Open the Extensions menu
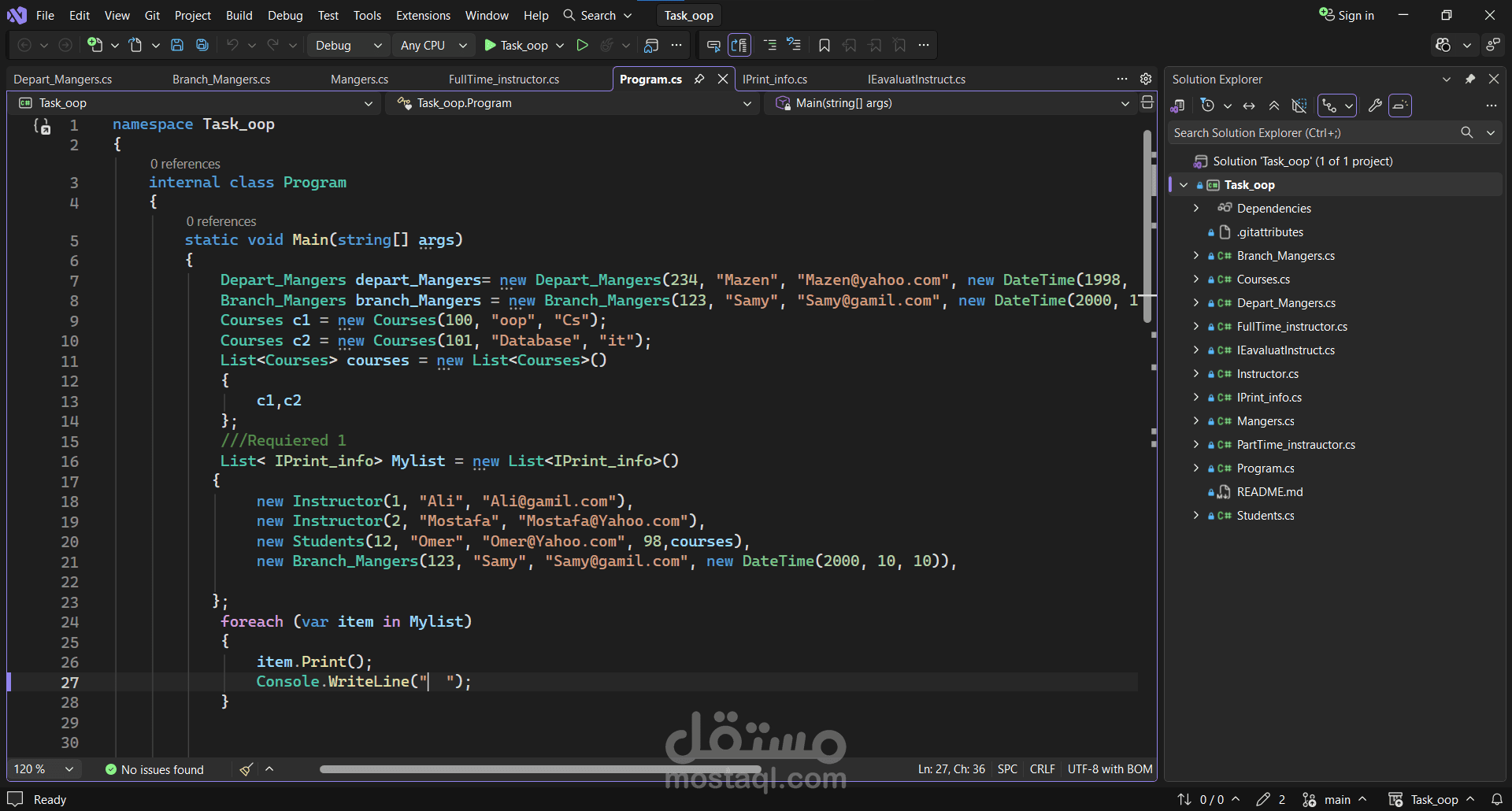The image size is (1512, 811). [x=423, y=15]
